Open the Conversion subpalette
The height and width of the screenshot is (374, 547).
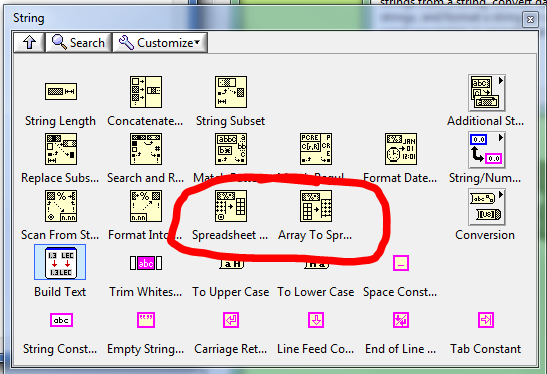click(487, 207)
